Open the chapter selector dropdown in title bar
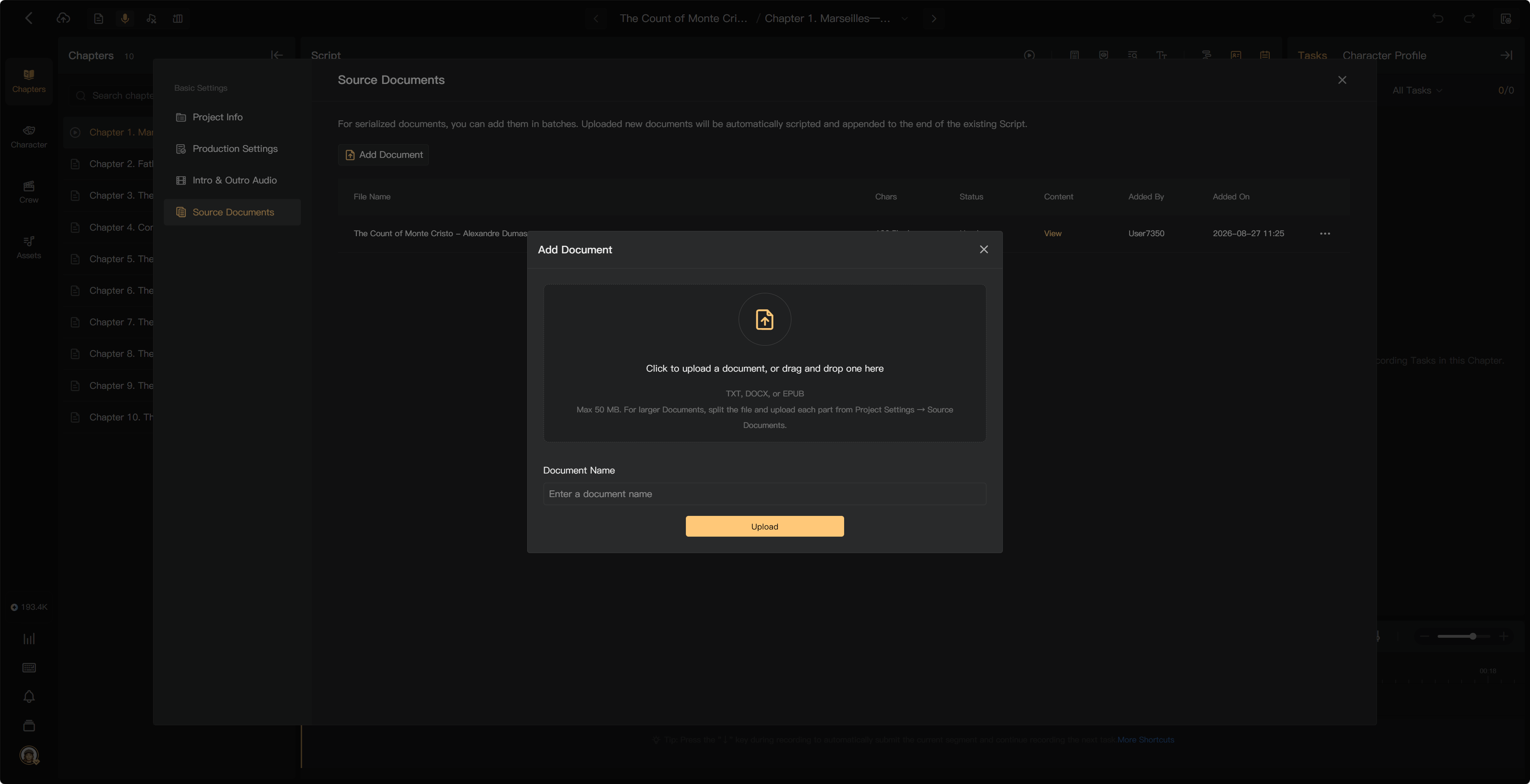The image size is (1530, 784). [904, 18]
